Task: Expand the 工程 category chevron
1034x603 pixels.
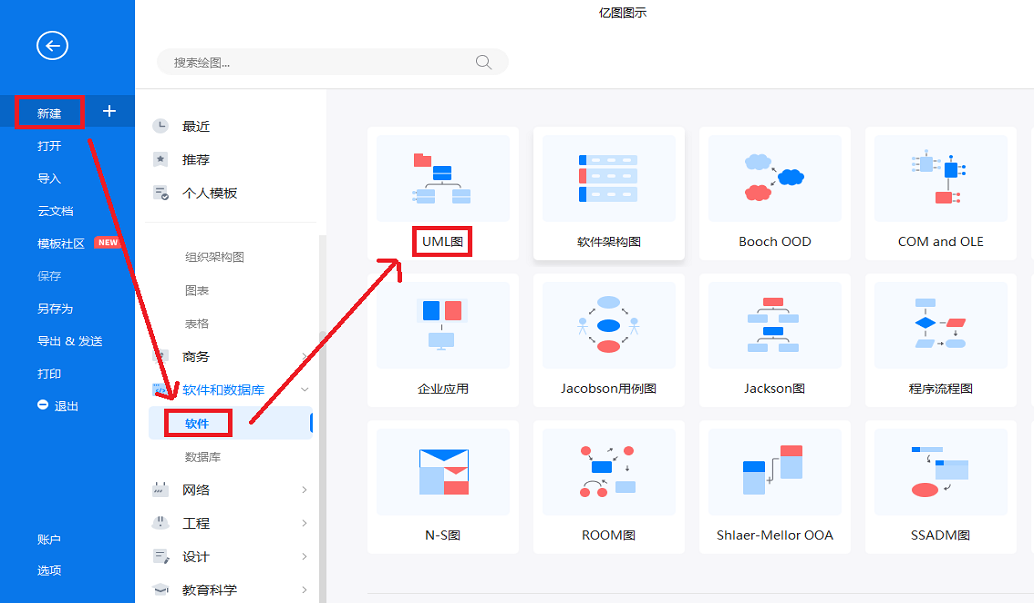Action: click(x=304, y=523)
